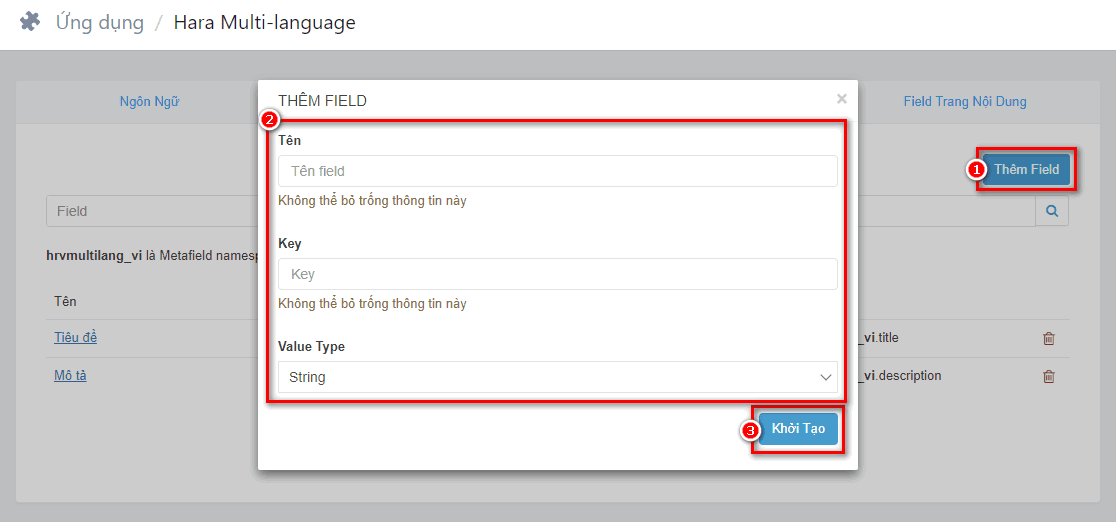The image size is (1116, 522).
Task: Click the Tên column header in table
Action: pyautogui.click(x=65, y=301)
